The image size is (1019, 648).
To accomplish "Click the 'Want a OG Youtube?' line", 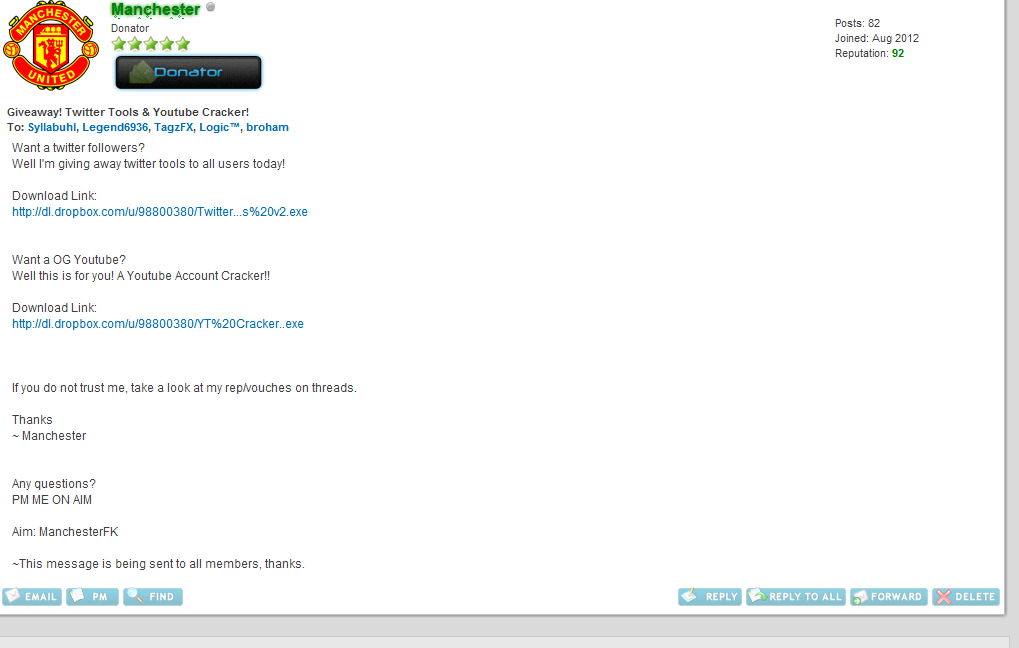I will (x=69, y=260).
